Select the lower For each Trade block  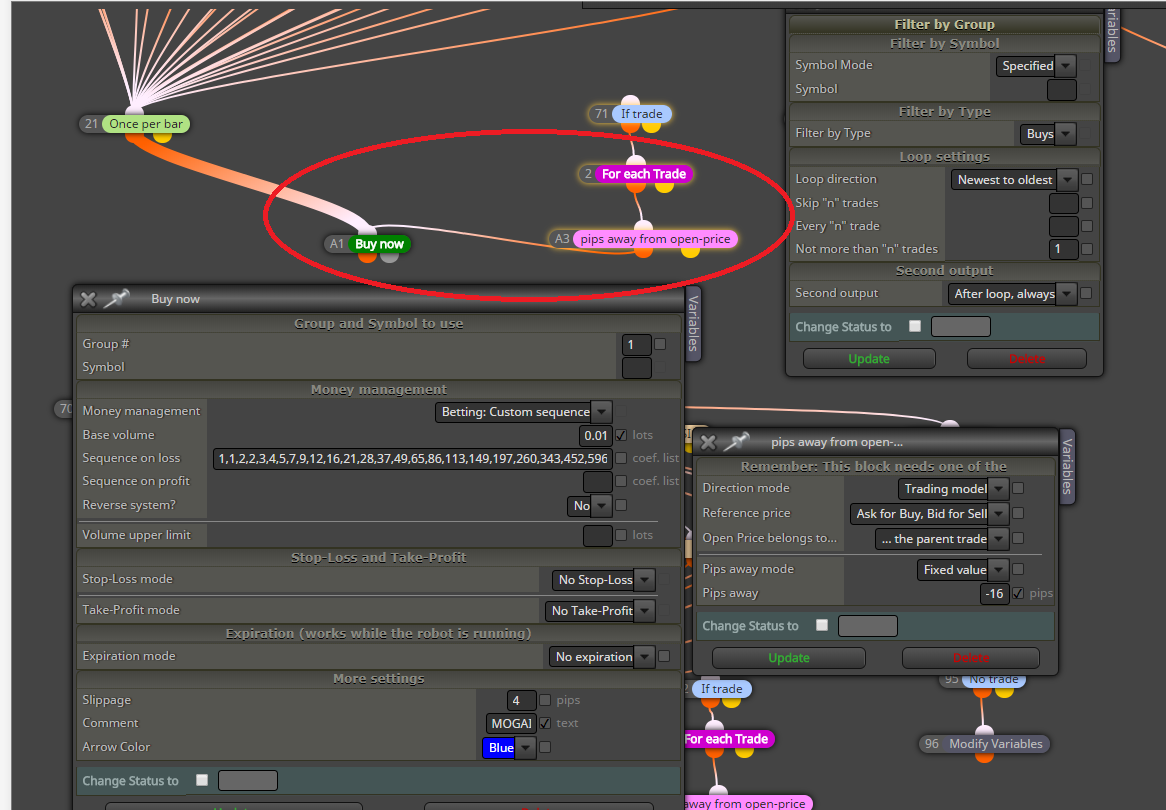(x=727, y=739)
